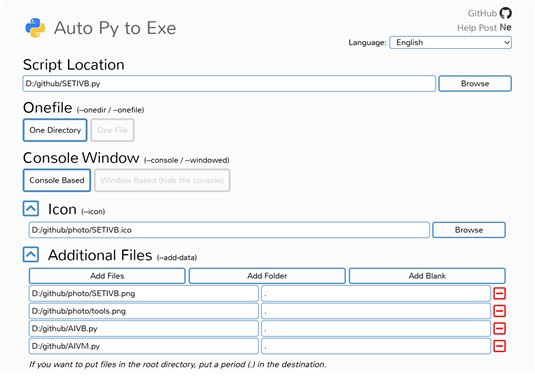Edit destination field for tools.png row
Viewport: 535px width, 376px height.
pyautogui.click(x=376, y=311)
